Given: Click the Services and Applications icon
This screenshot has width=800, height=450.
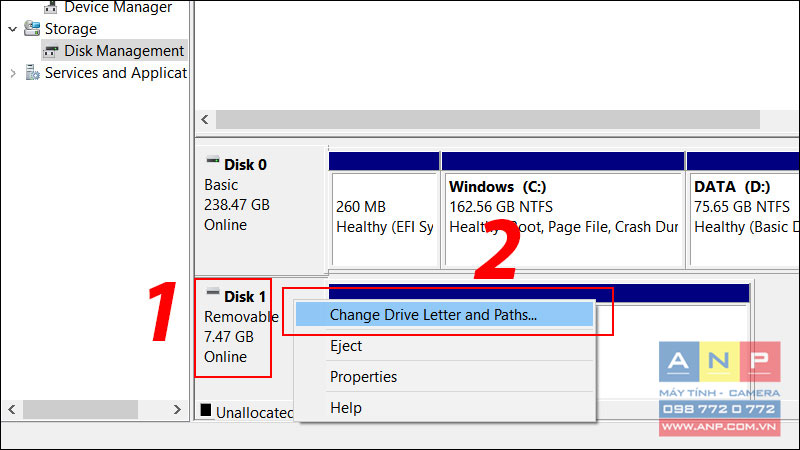Looking at the screenshot, I should coord(32,73).
